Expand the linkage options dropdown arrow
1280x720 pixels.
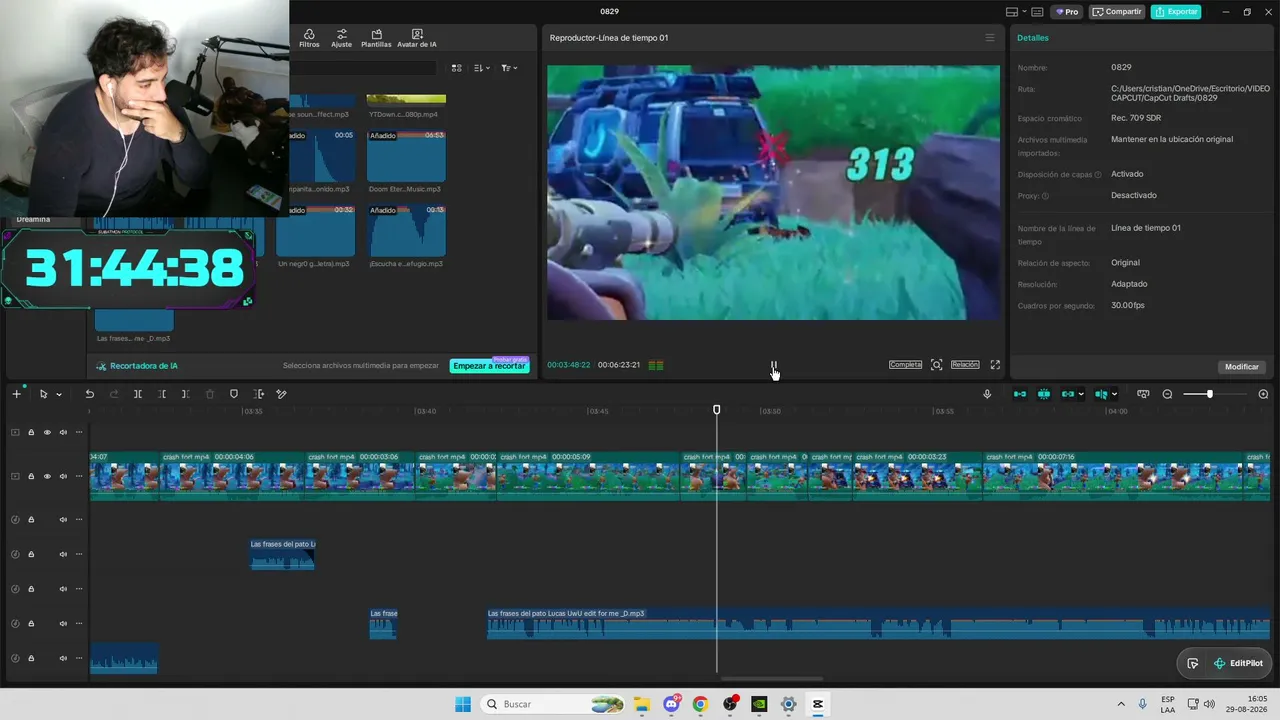(x=1081, y=394)
